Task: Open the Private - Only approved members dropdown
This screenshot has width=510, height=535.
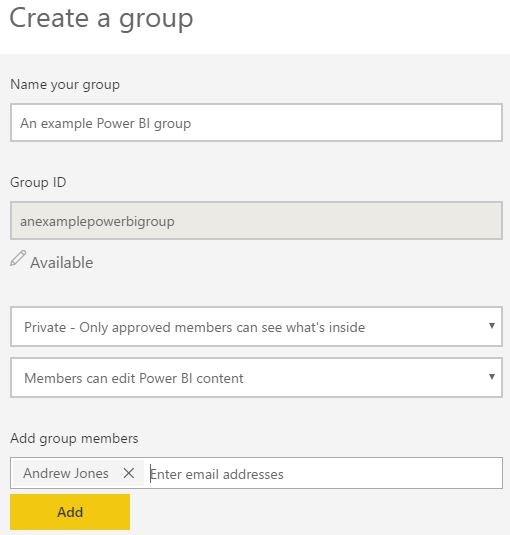Action: (256, 327)
